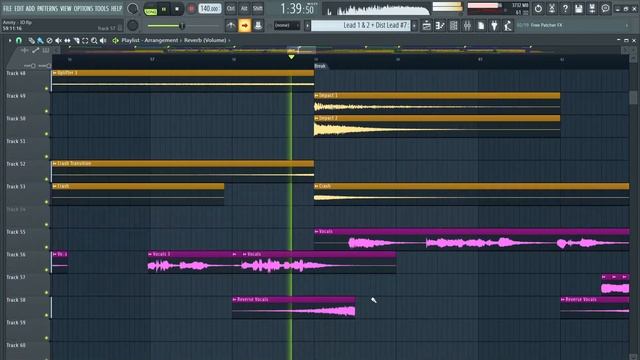Select the Mute tool in Playlist toolbar
The width and height of the screenshot is (640, 360).
click(58, 40)
